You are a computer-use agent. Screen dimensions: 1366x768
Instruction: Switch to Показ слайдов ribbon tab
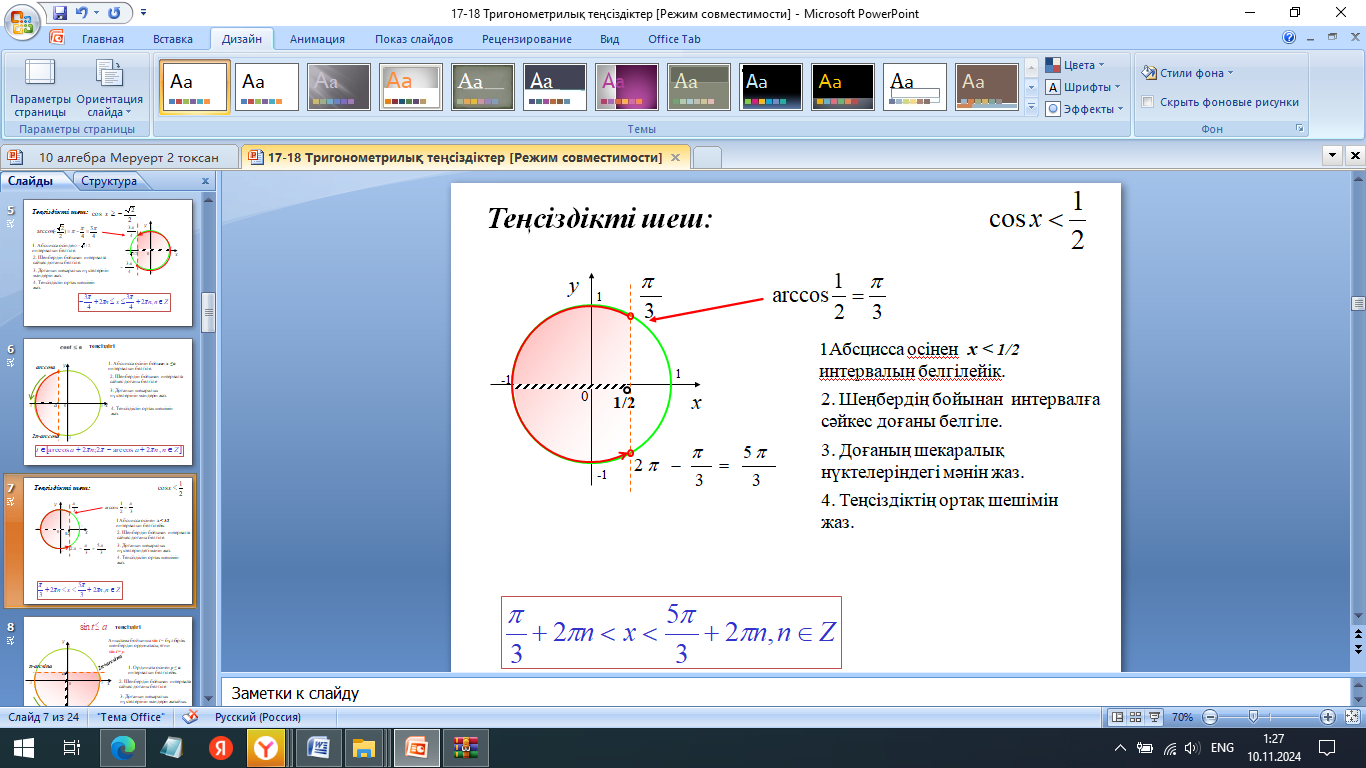click(x=414, y=39)
